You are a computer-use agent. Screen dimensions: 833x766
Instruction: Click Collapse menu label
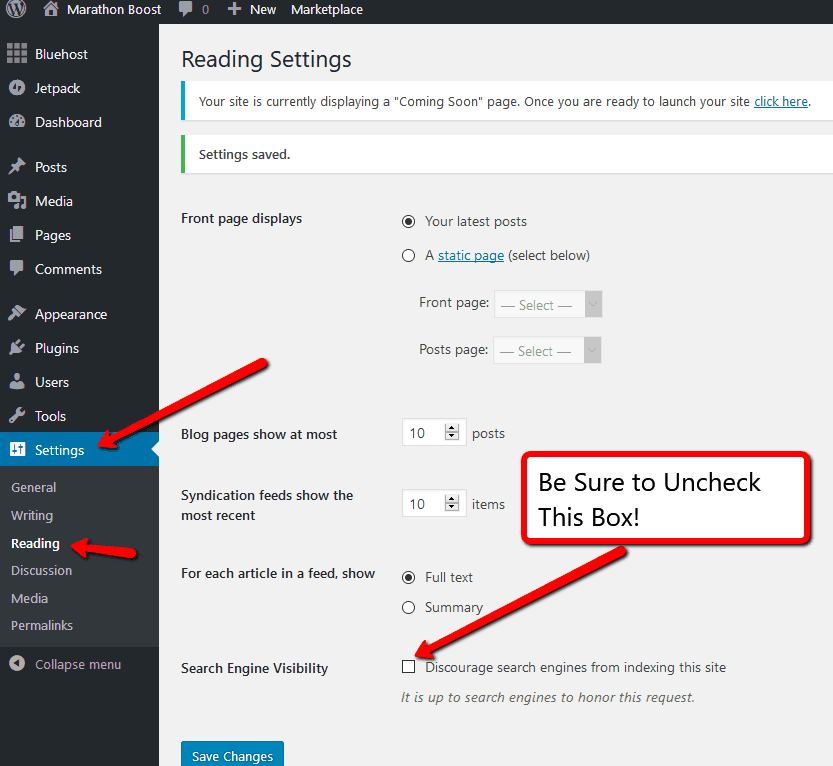(x=78, y=665)
